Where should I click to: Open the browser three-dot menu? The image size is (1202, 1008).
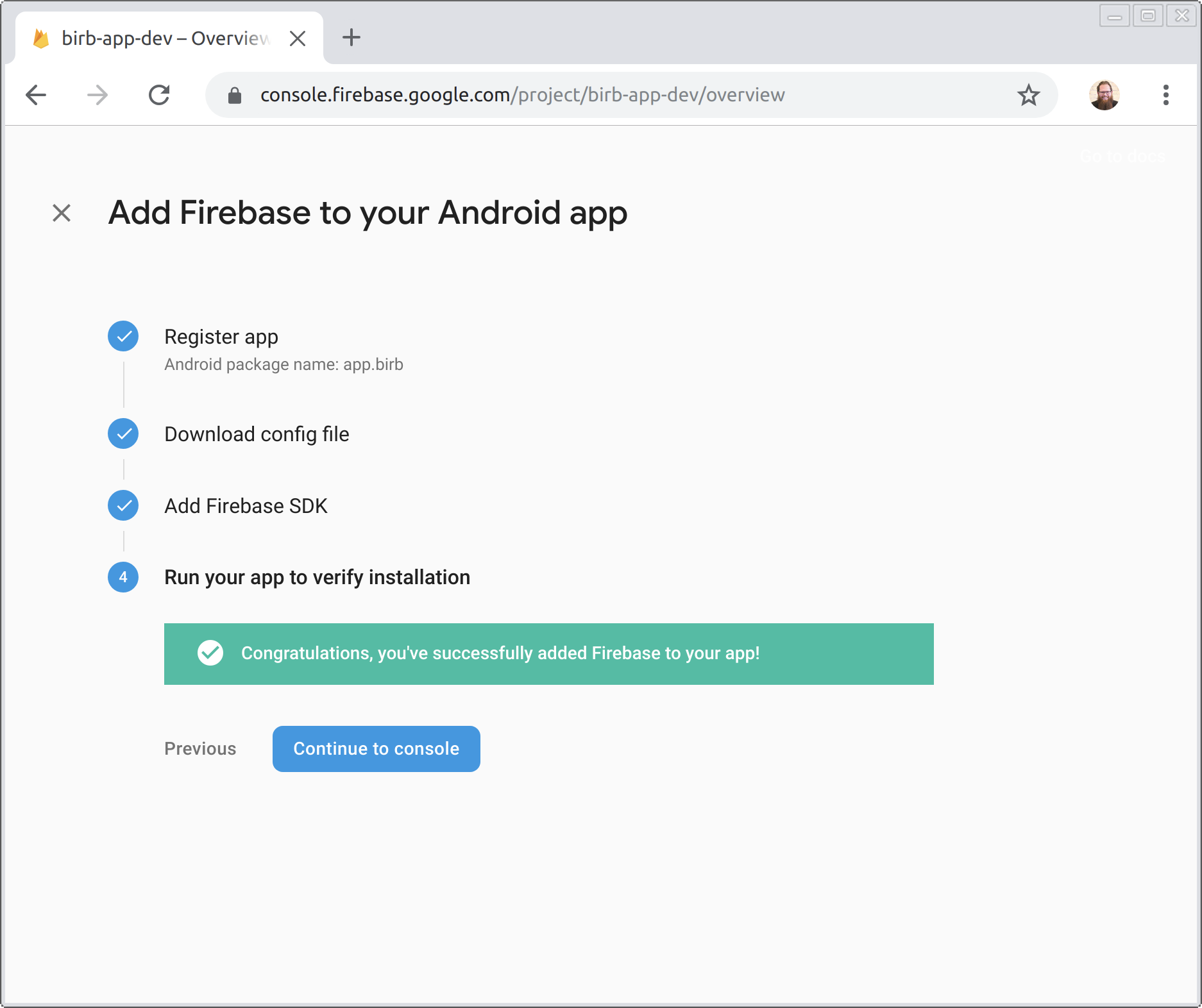point(1167,95)
